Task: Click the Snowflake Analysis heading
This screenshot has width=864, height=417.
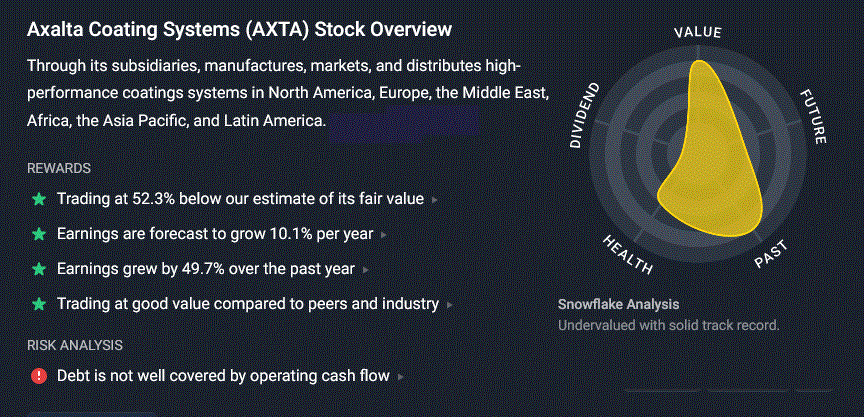Action: coord(618,304)
